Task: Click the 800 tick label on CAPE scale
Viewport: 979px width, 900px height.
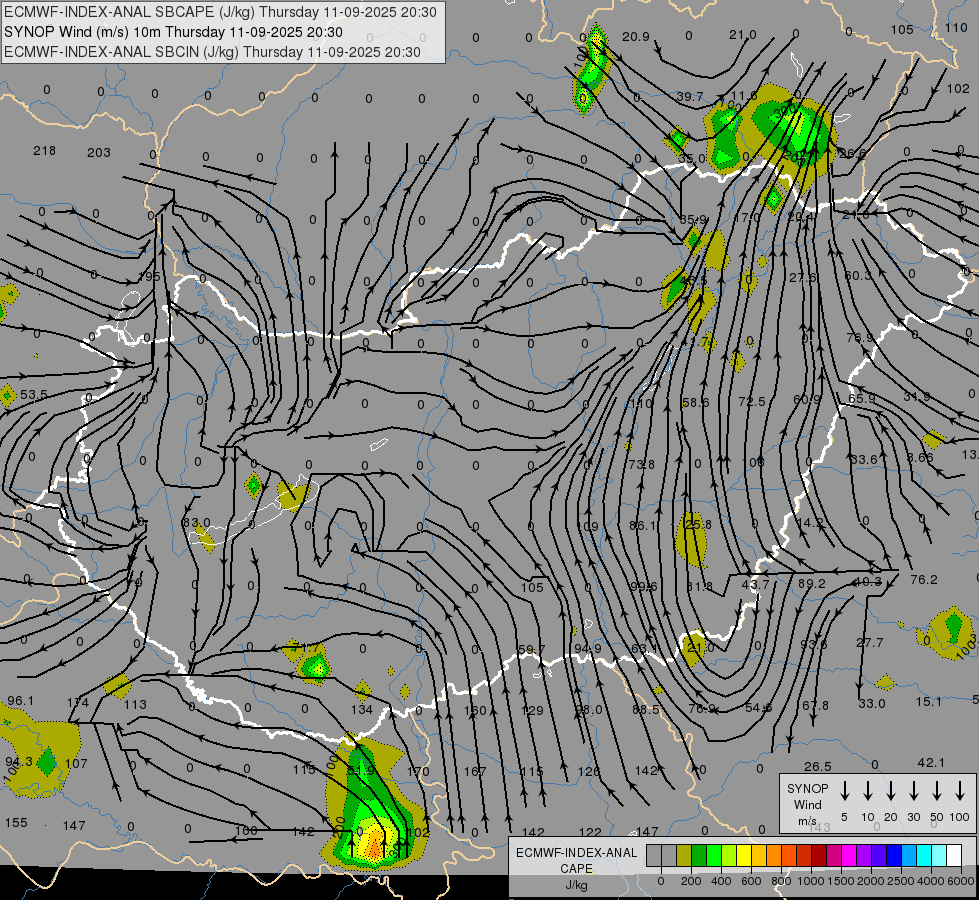Action: tap(781, 881)
